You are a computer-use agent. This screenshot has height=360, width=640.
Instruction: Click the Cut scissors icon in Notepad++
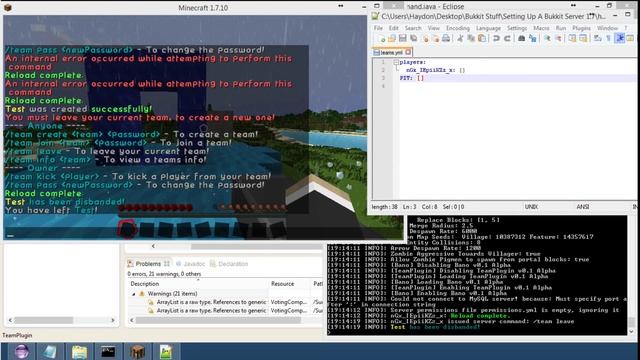tap(460, 38)
